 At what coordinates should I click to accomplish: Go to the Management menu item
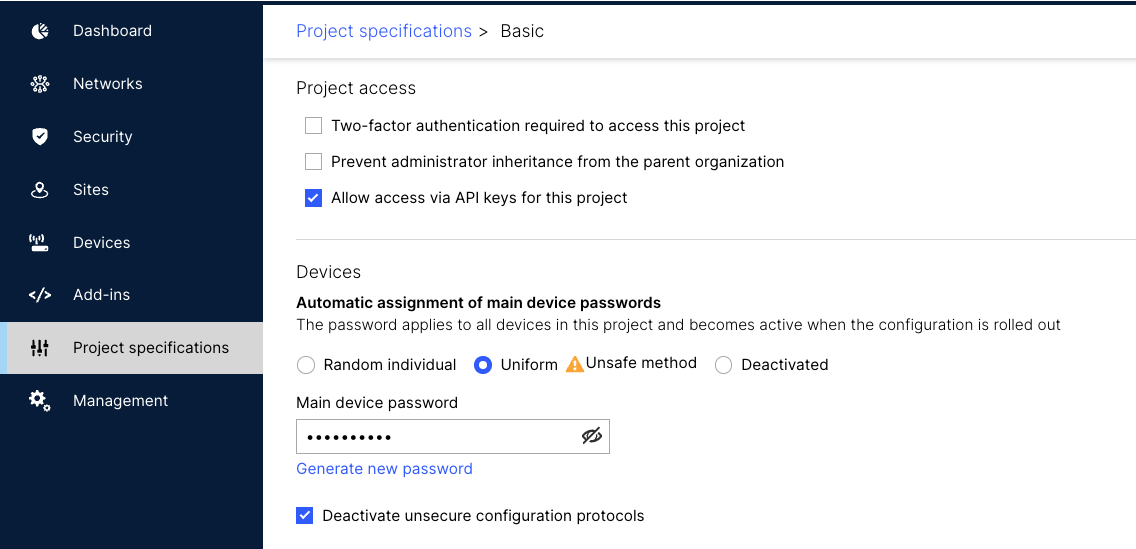120,401
